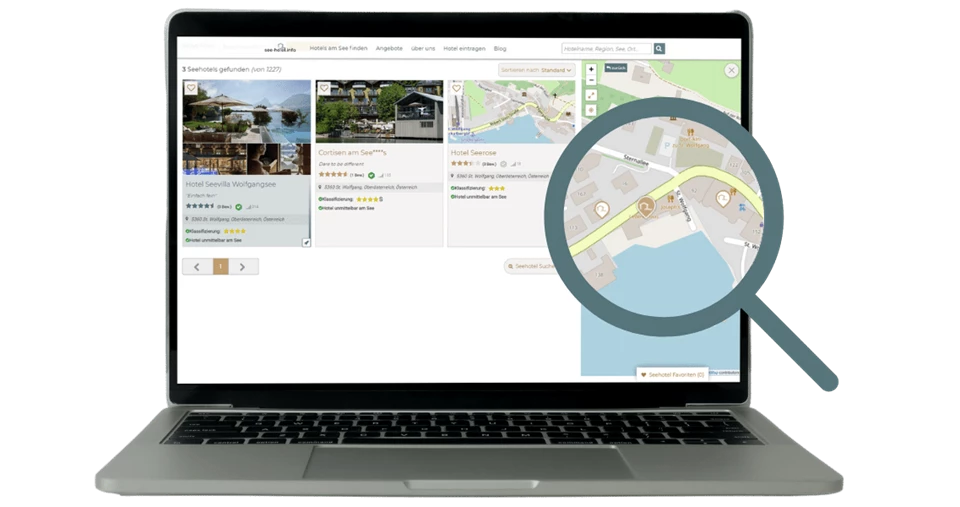Go to next results page arrow
Screen dimensions: 960x507
coord(243,266)
